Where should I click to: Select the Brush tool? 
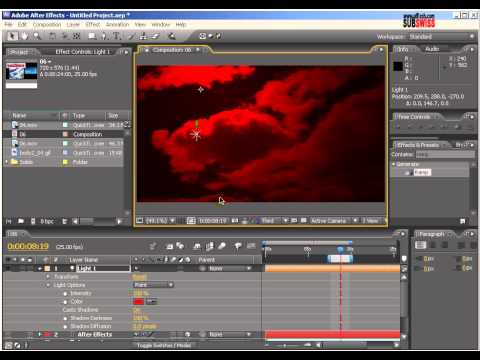tap(132, 36)
